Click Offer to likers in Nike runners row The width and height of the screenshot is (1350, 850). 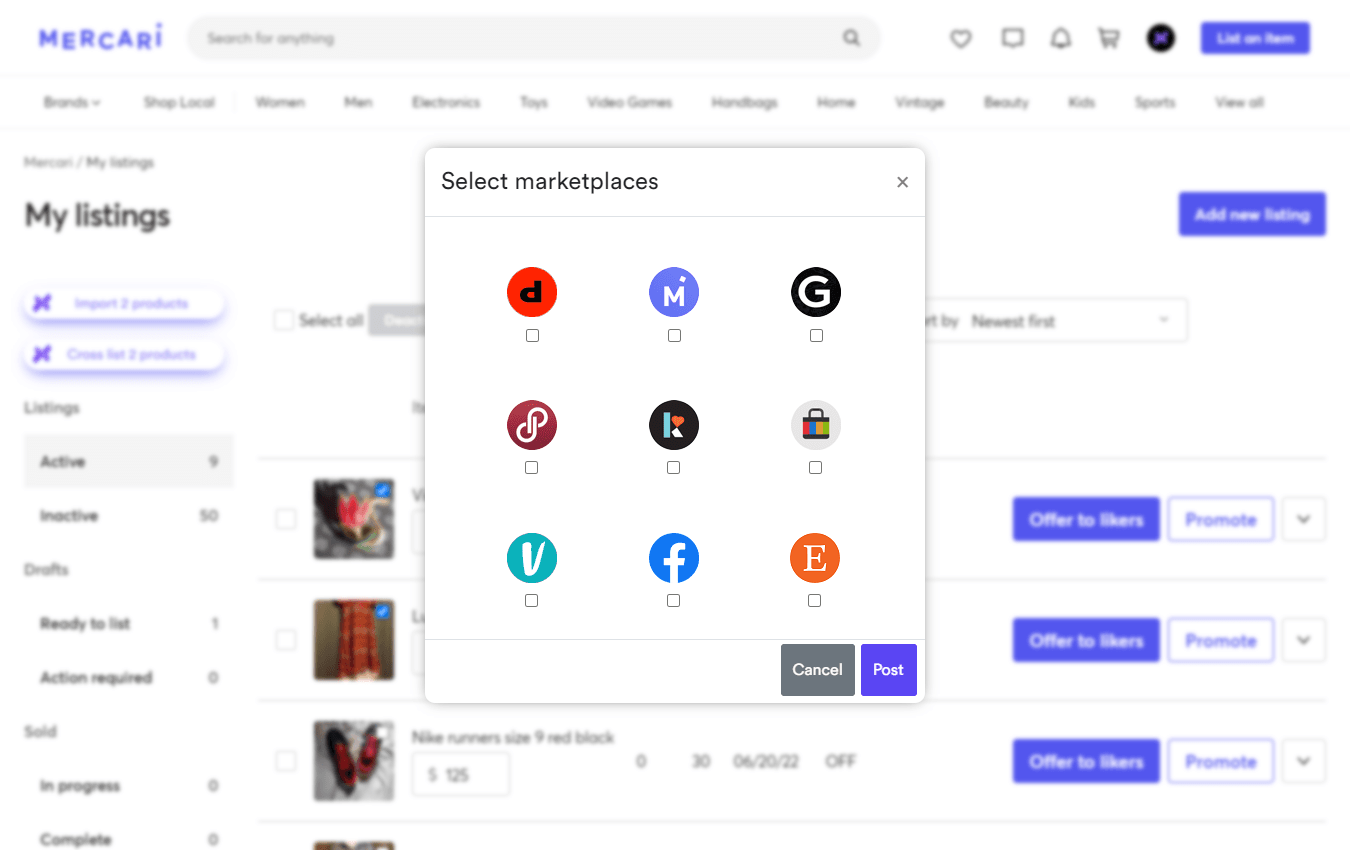click(x=1086, y=762)
